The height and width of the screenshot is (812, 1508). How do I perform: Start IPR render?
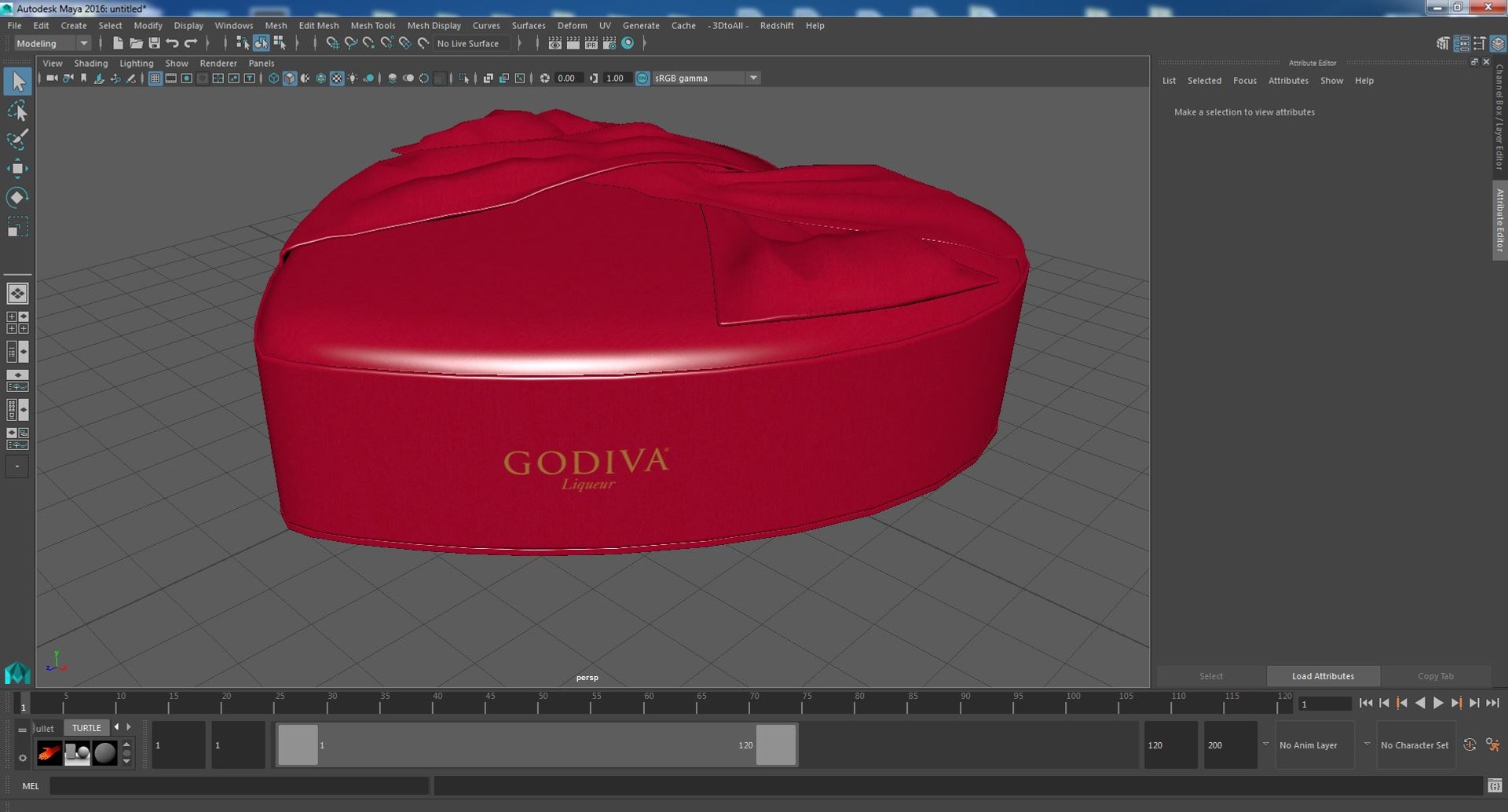pyautogui.click(x=591, y=43)
